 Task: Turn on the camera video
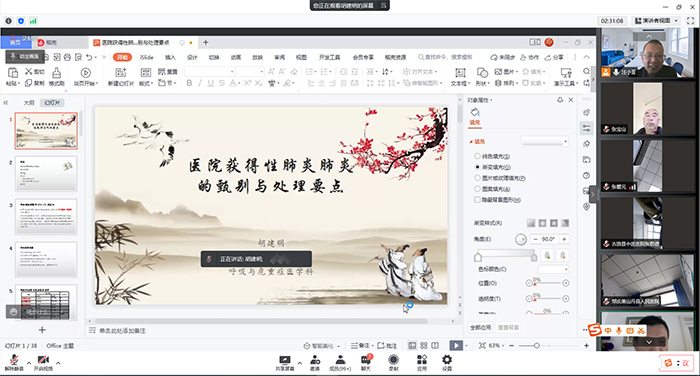point(43,362)
